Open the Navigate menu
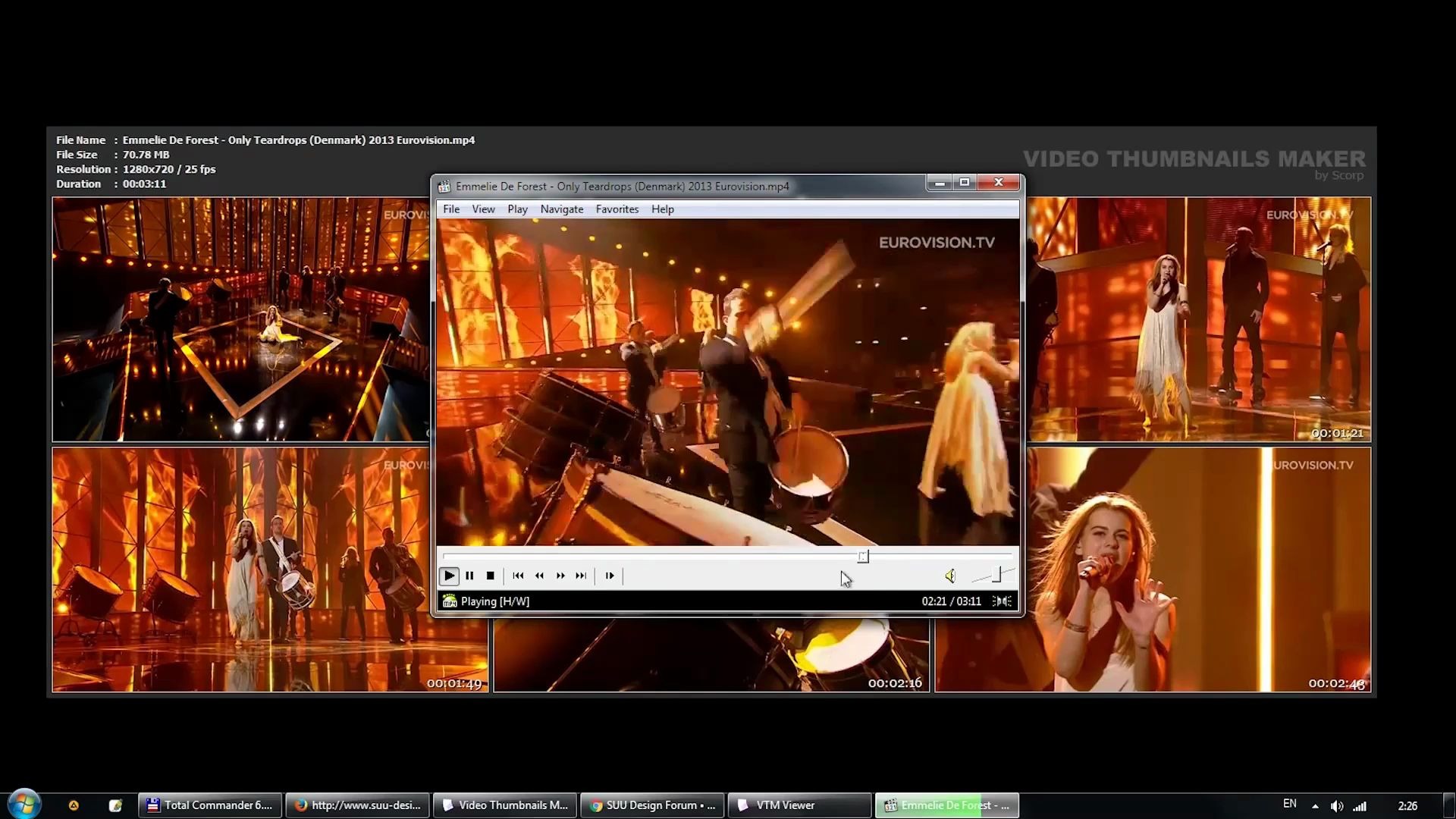This screenshot has height=819, width=1456. pyautogui.click(x=562, y=209)
